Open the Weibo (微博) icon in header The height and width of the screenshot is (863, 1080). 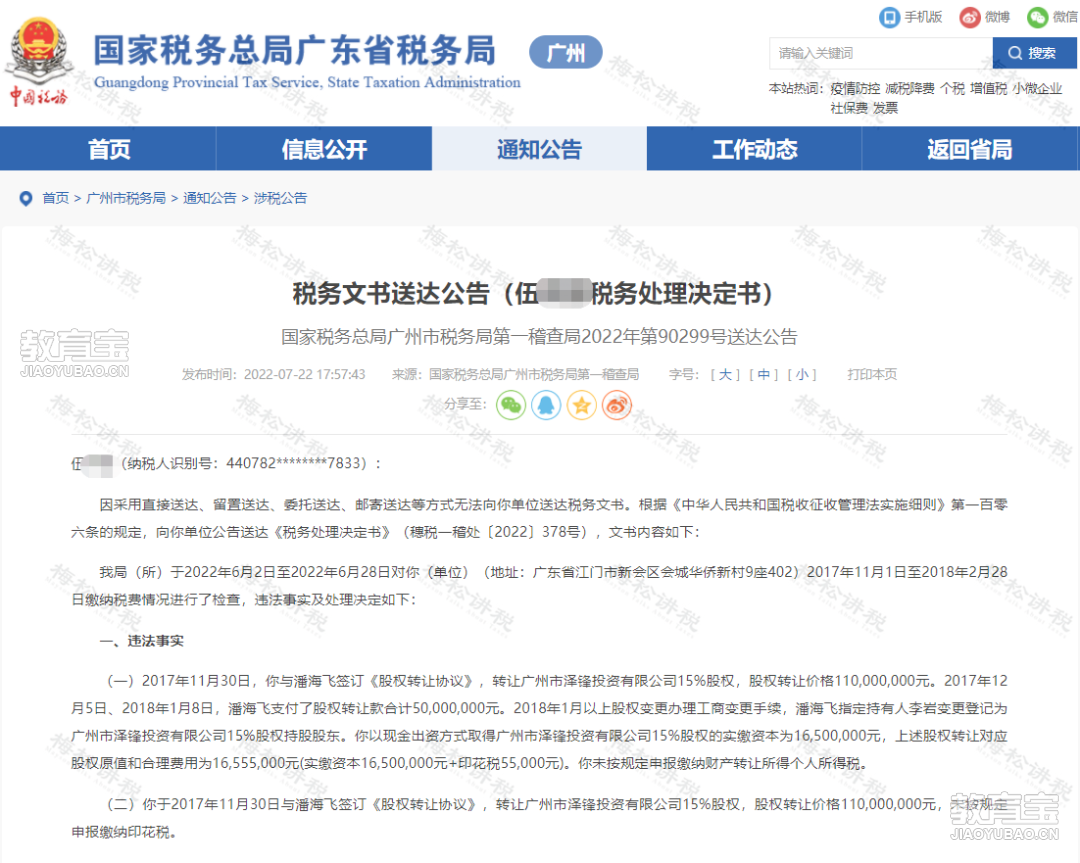(970, 17)
